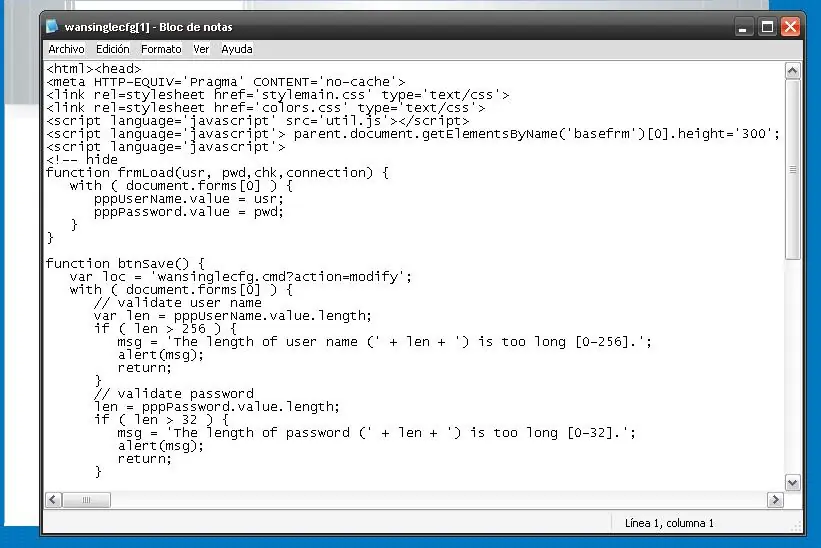
Task: Click the horizontal scrollbar thumb
Action: pyautogui.click(x=86, y=500)
